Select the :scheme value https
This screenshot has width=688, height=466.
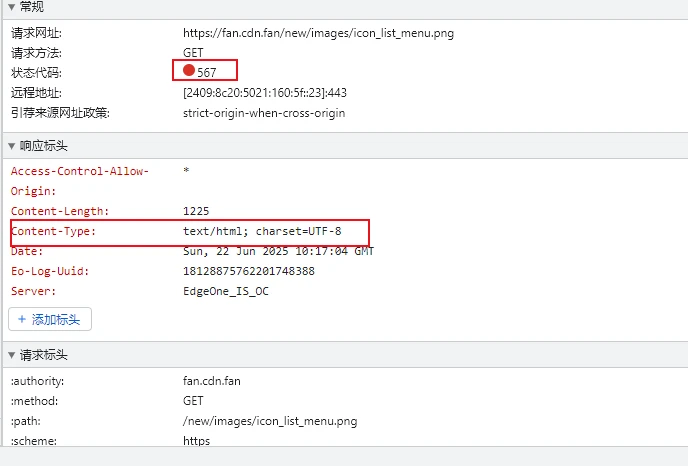[196, 441]
